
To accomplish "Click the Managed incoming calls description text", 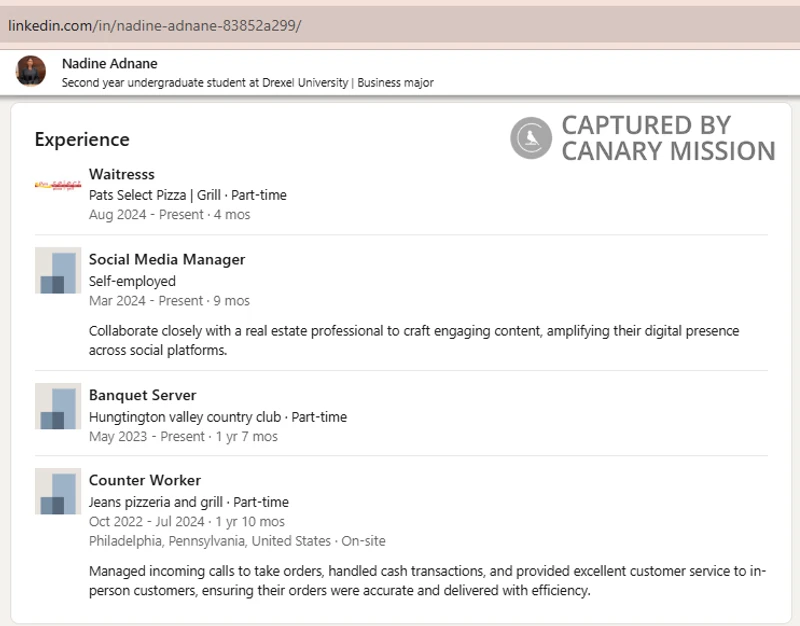I will click(428, 581).
